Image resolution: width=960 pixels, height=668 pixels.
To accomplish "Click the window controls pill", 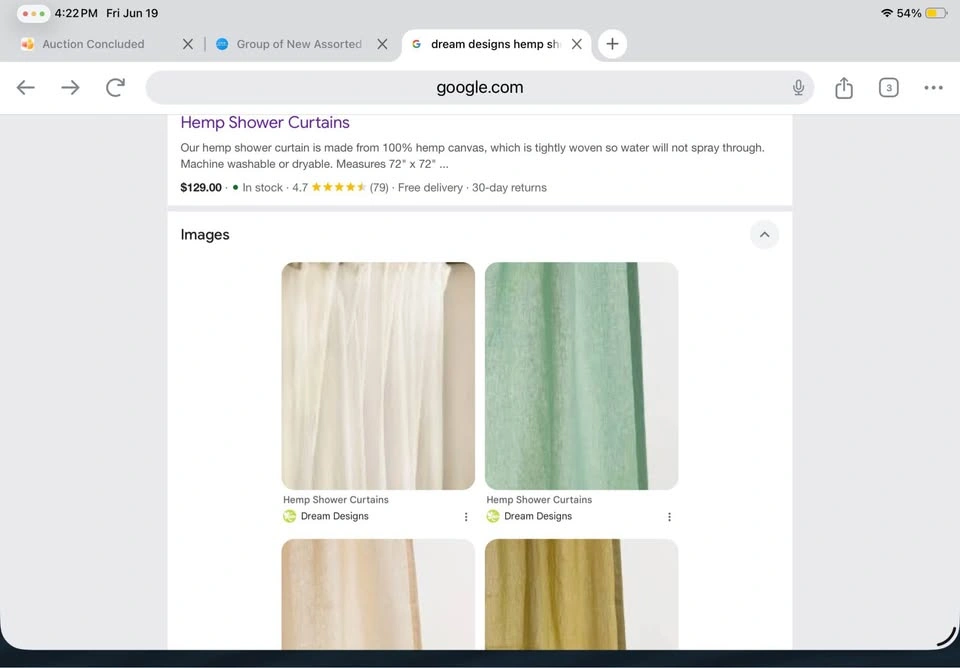I will 33,13.
